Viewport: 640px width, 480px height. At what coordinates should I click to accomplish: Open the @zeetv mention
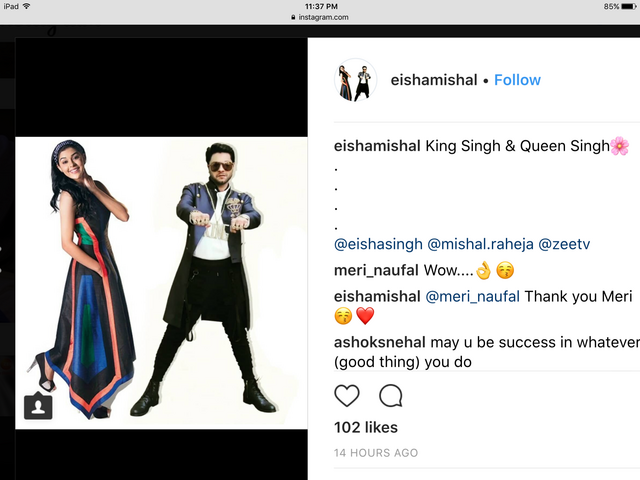pyautogui.click(x=564, y=244)
